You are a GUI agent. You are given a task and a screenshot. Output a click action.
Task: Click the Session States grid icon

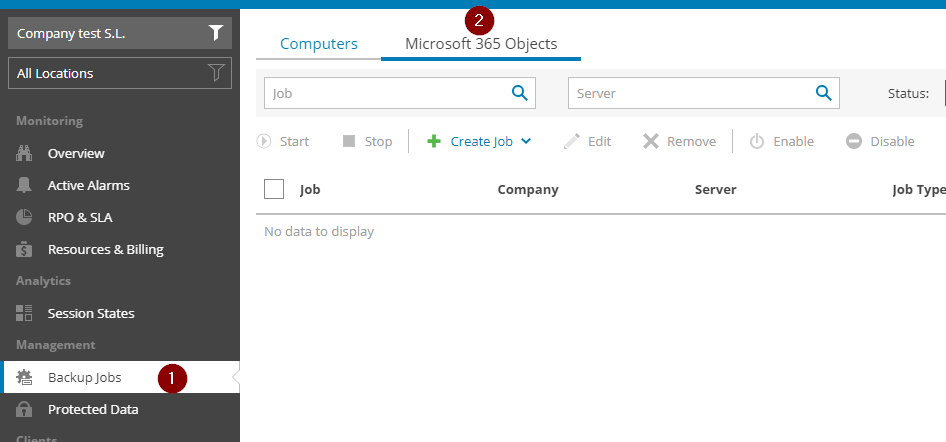coord(25,314)
